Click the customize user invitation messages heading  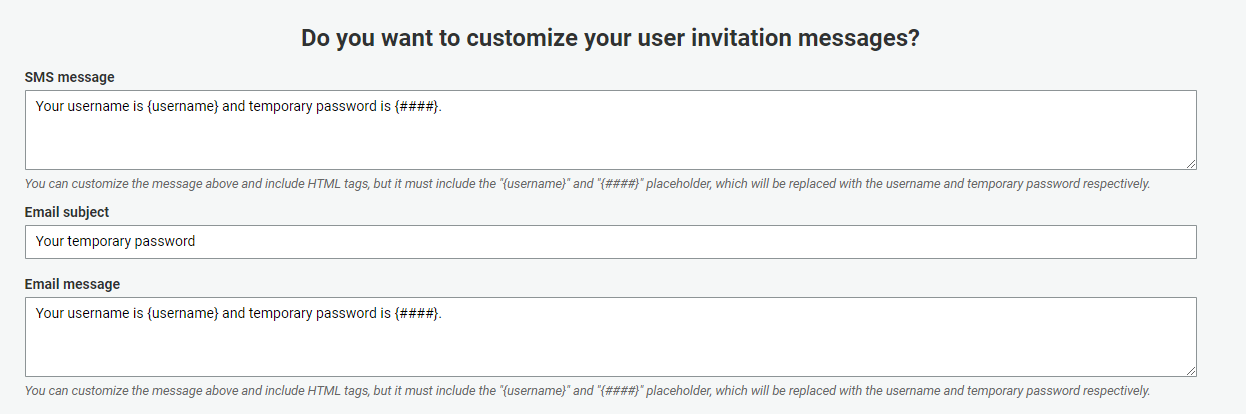[610, 39]
